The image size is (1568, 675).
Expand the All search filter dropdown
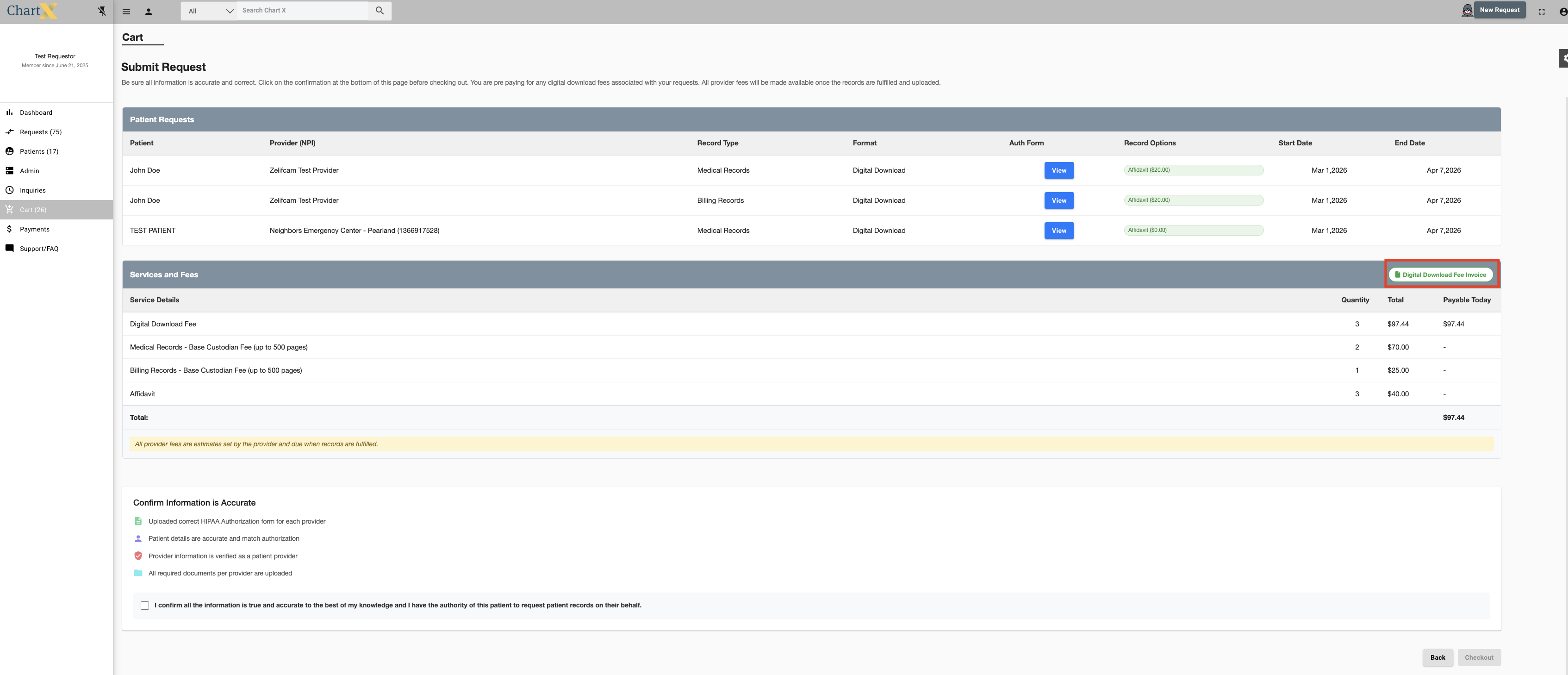(x=210, y=11)
